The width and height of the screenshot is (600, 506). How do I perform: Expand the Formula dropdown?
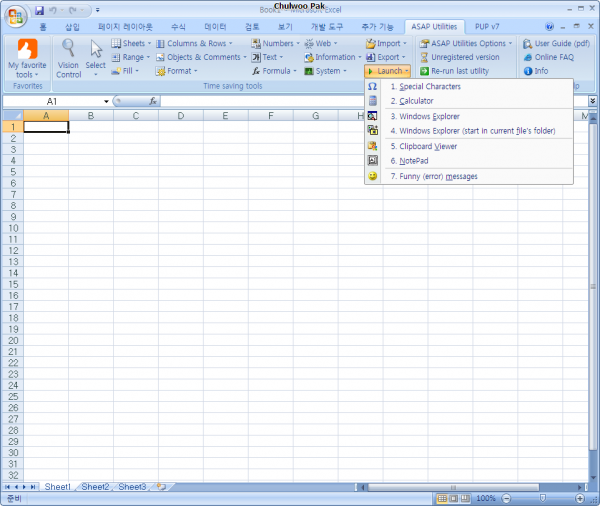[274, 71]
